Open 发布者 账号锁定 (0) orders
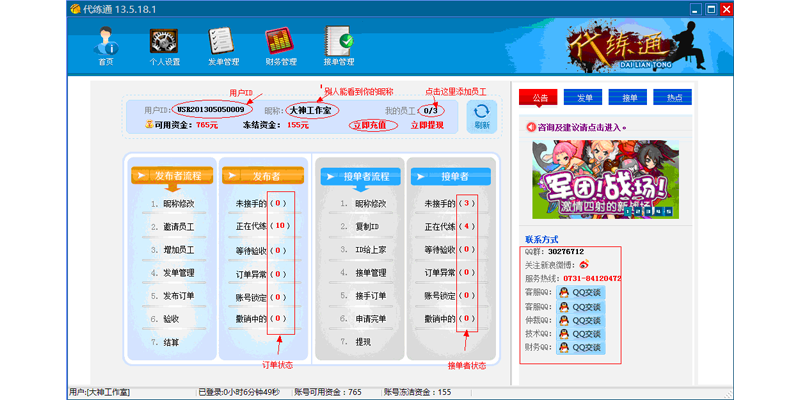The height and width of the screenshot is (400, 800). (261, 297)
